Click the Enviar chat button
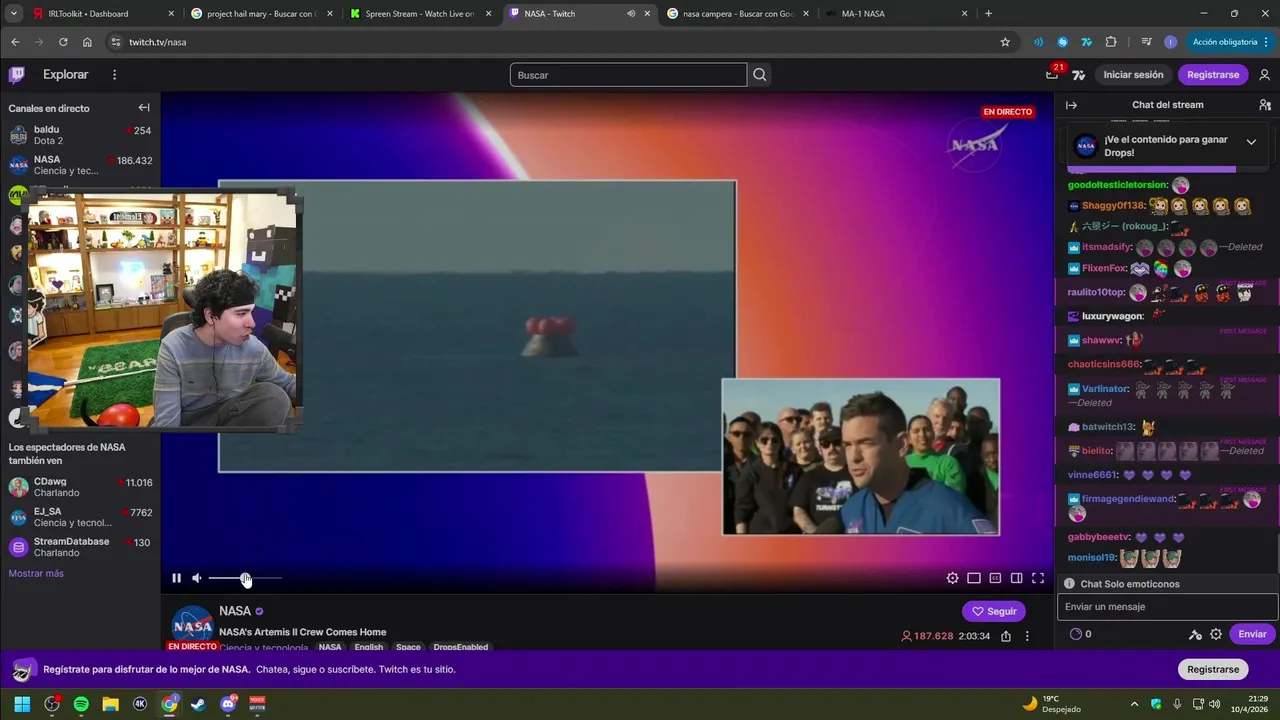Viewport: 1280px width, 720px height. [x=1252, y=634]
